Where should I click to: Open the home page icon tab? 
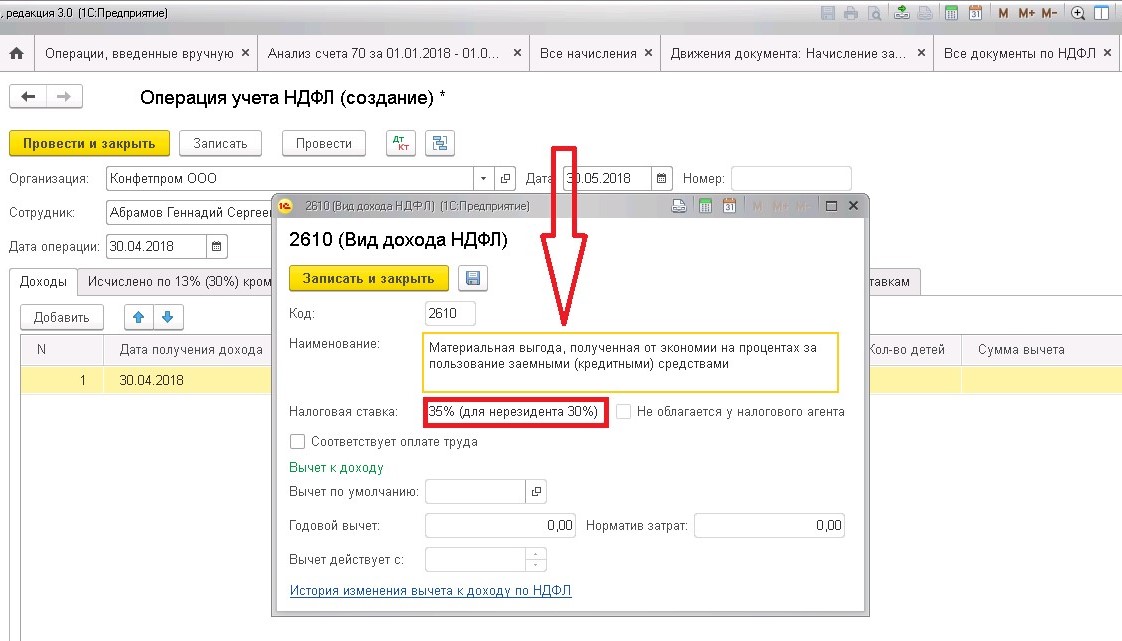click(x=16, y=54)
